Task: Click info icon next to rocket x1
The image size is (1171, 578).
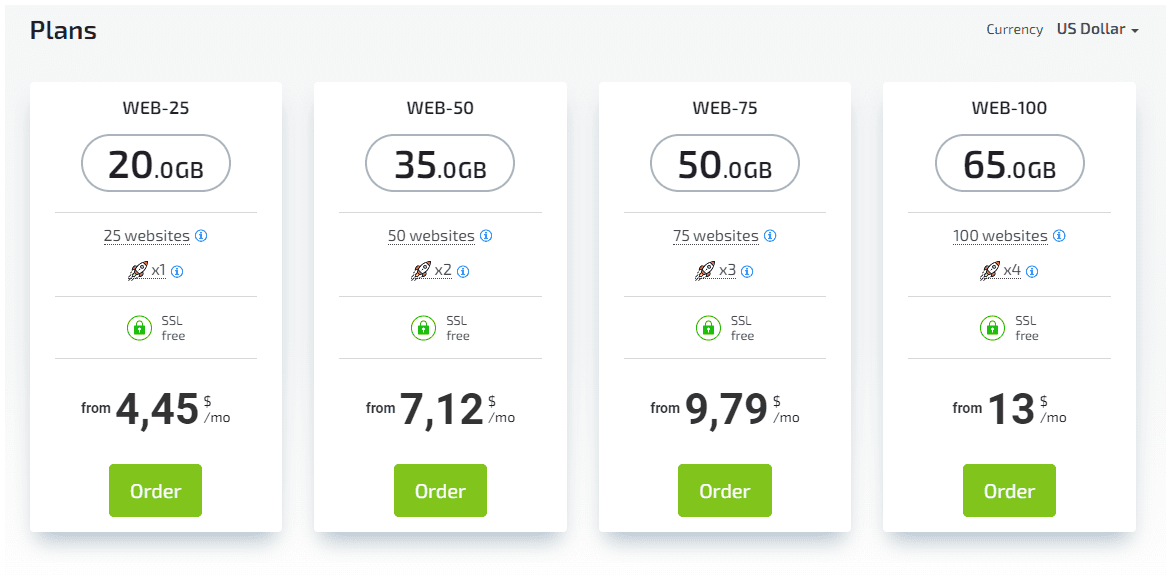Action: (x=177, y=272)
